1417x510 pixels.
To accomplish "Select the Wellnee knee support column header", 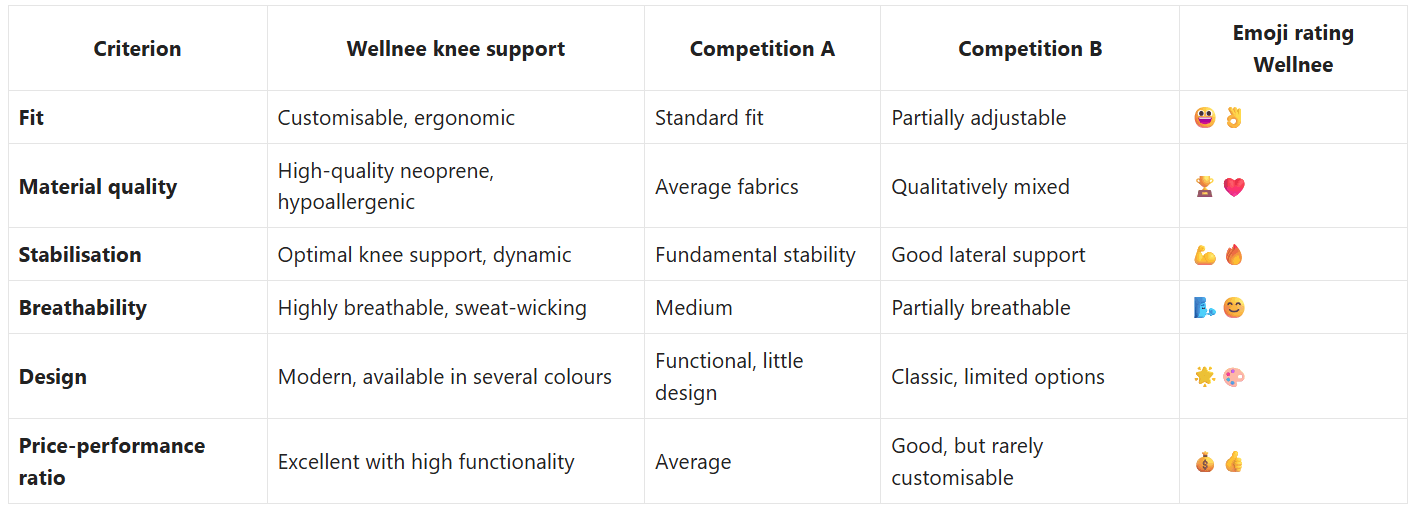I will [x=456, y=49].
